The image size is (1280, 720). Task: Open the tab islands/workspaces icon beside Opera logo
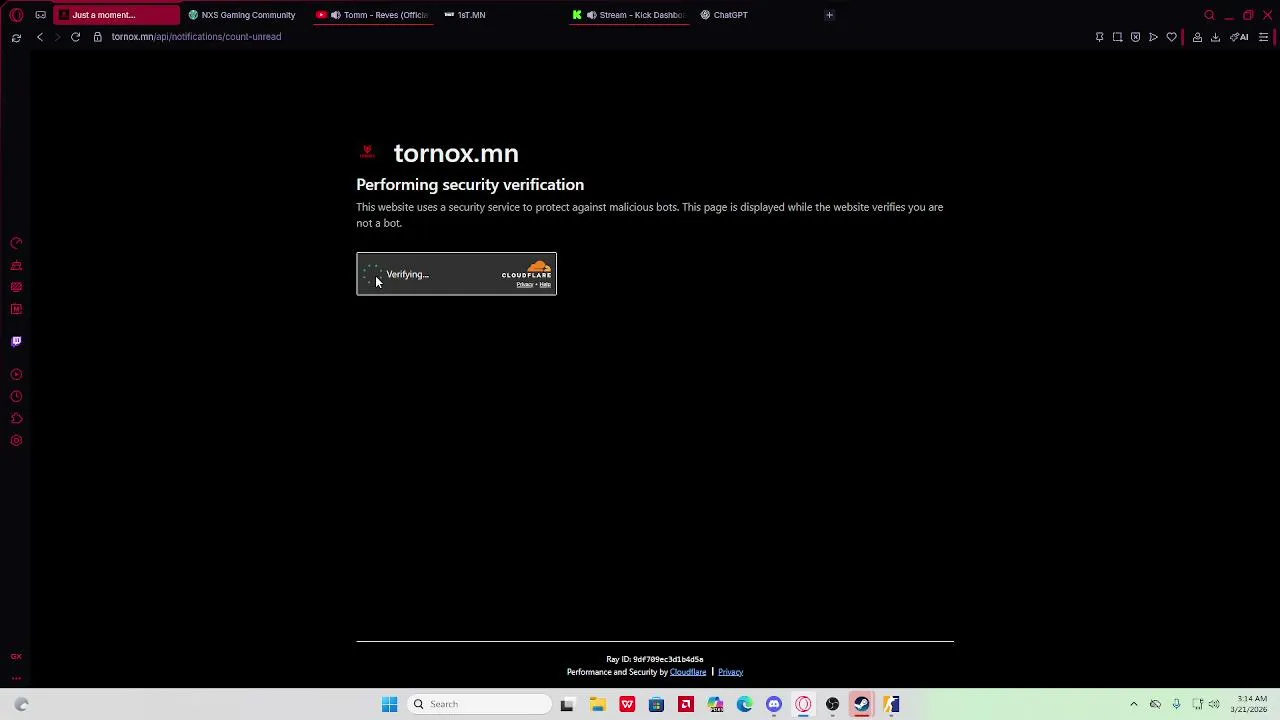pyautogui.click(x=40, y=15)
